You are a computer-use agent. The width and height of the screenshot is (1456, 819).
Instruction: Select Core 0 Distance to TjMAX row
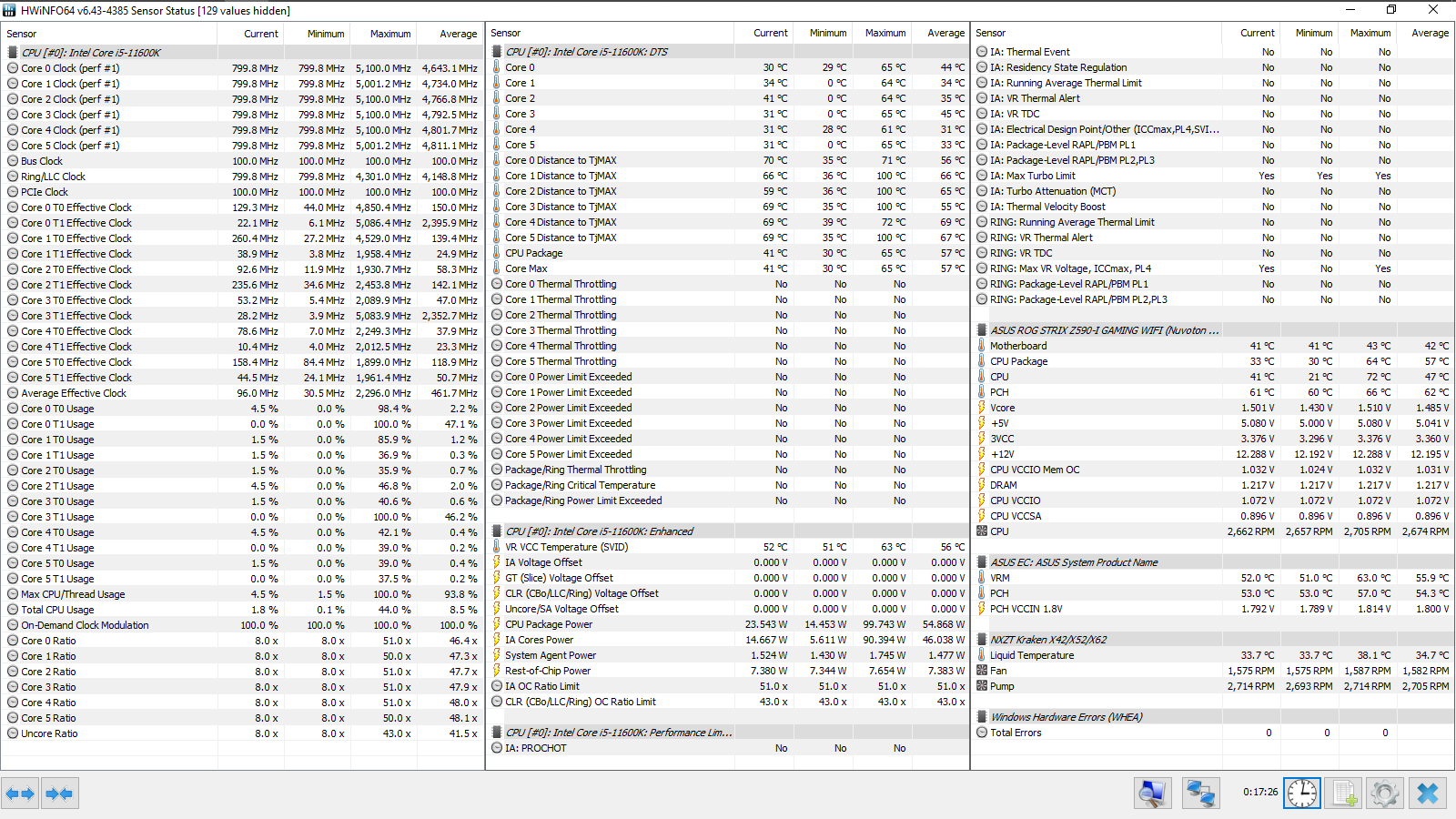pyautogui.click(x=728, y=160)
